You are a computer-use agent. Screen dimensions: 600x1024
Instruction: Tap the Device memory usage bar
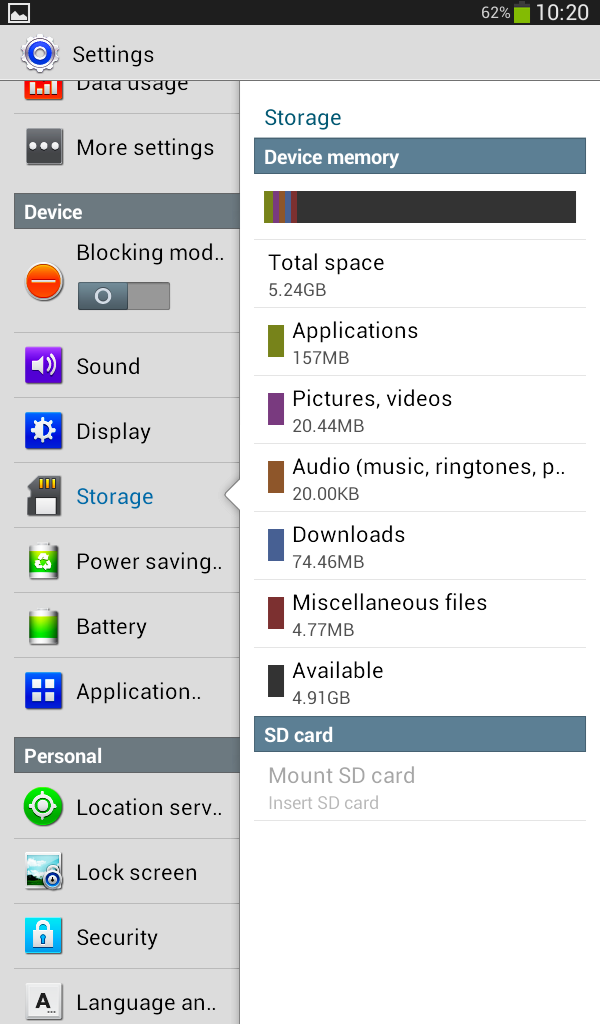(x=420, y=207)
